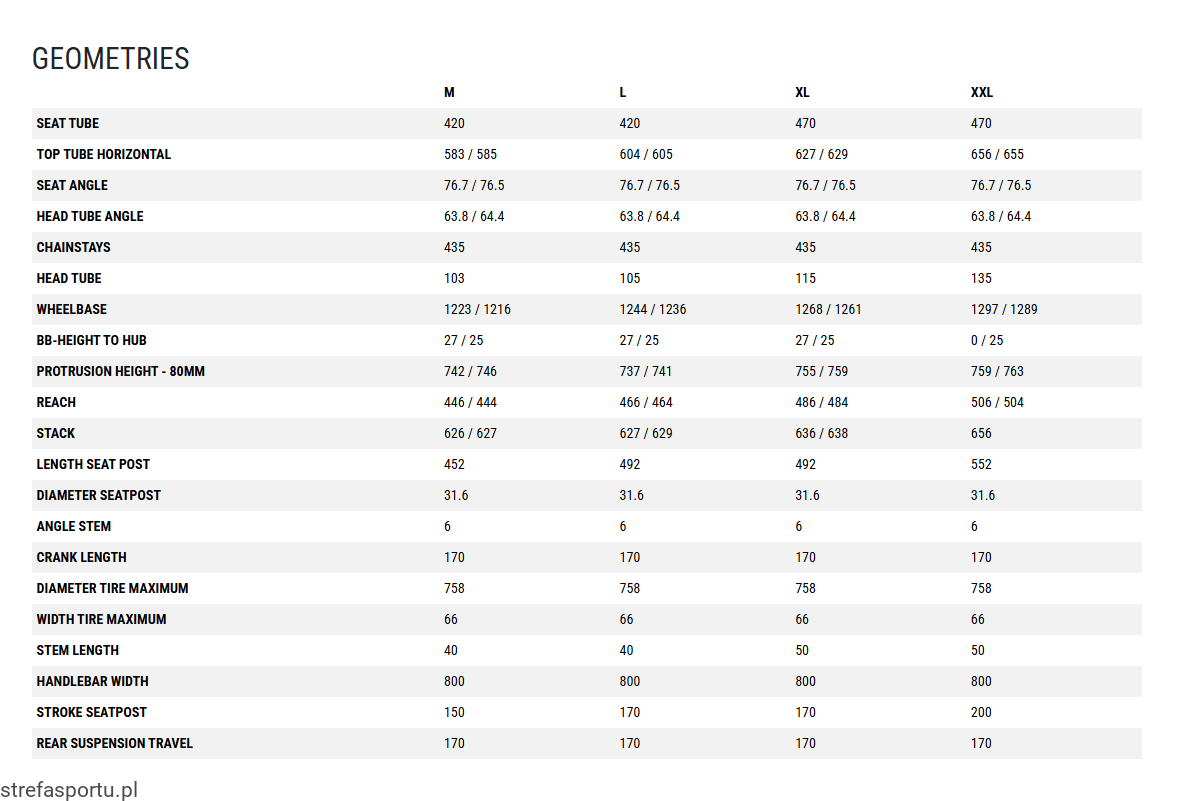Image resolution: width=1178 pixels, height=801 pixels.
Task: Click the SEAT TUBE row label
Action: [68, 123]
